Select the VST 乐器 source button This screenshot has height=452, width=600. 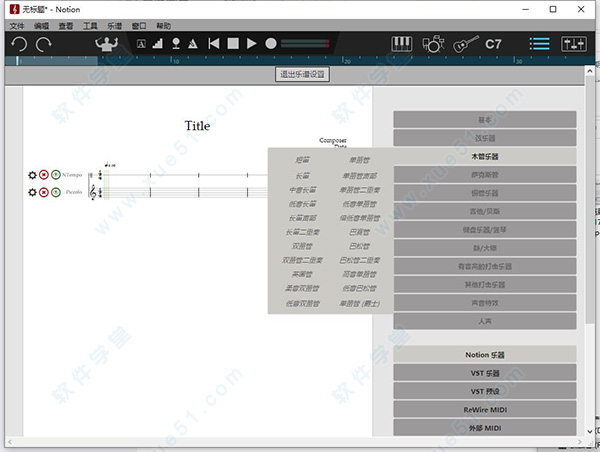[x=485, y=373]
